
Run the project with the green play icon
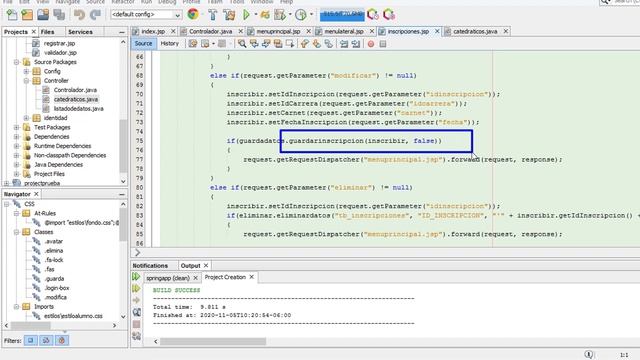click(x=246, y=15)
